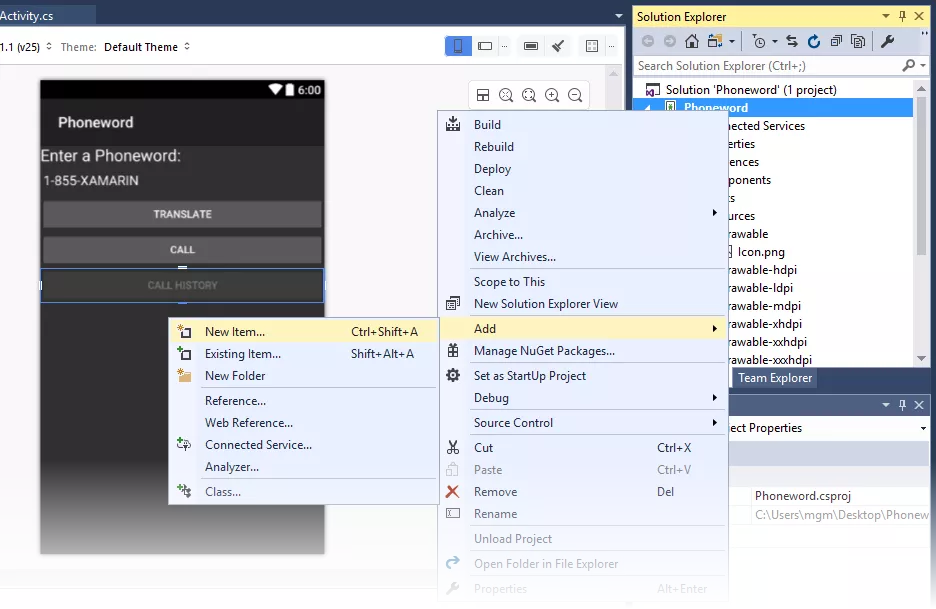Viewport: 936px width, 609px height.
Task: Click the designer split layout icon
Action: point(483,95)
